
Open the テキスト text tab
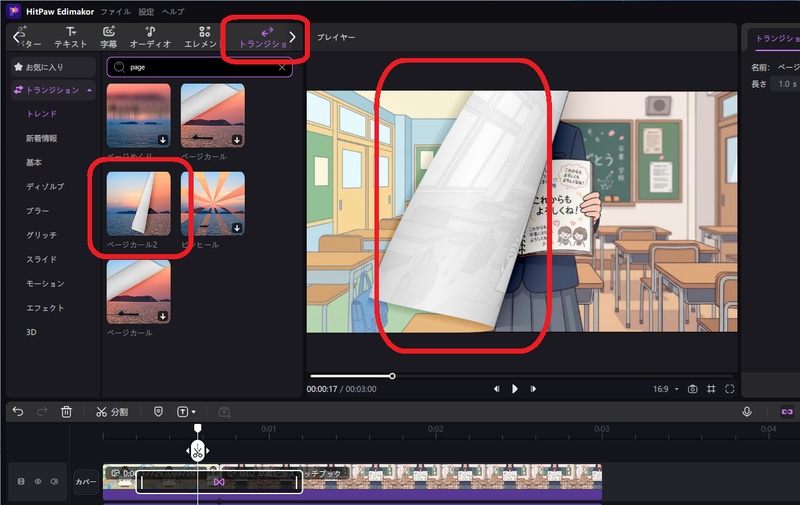(70, 37)
